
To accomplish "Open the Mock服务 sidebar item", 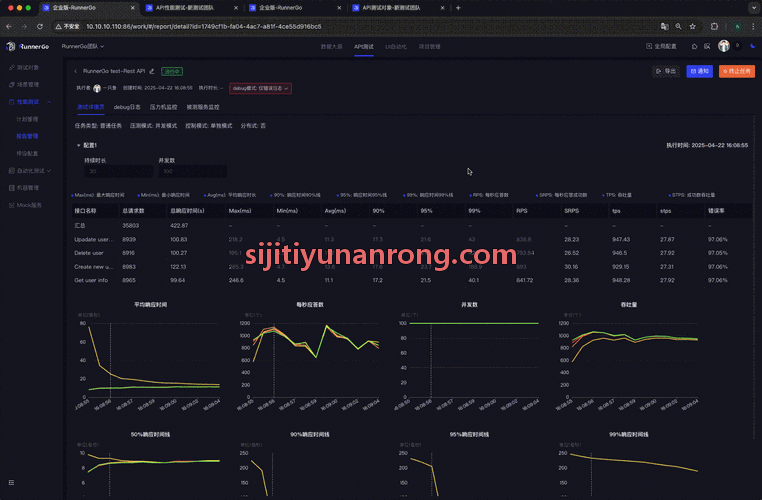I will (25, 205).
